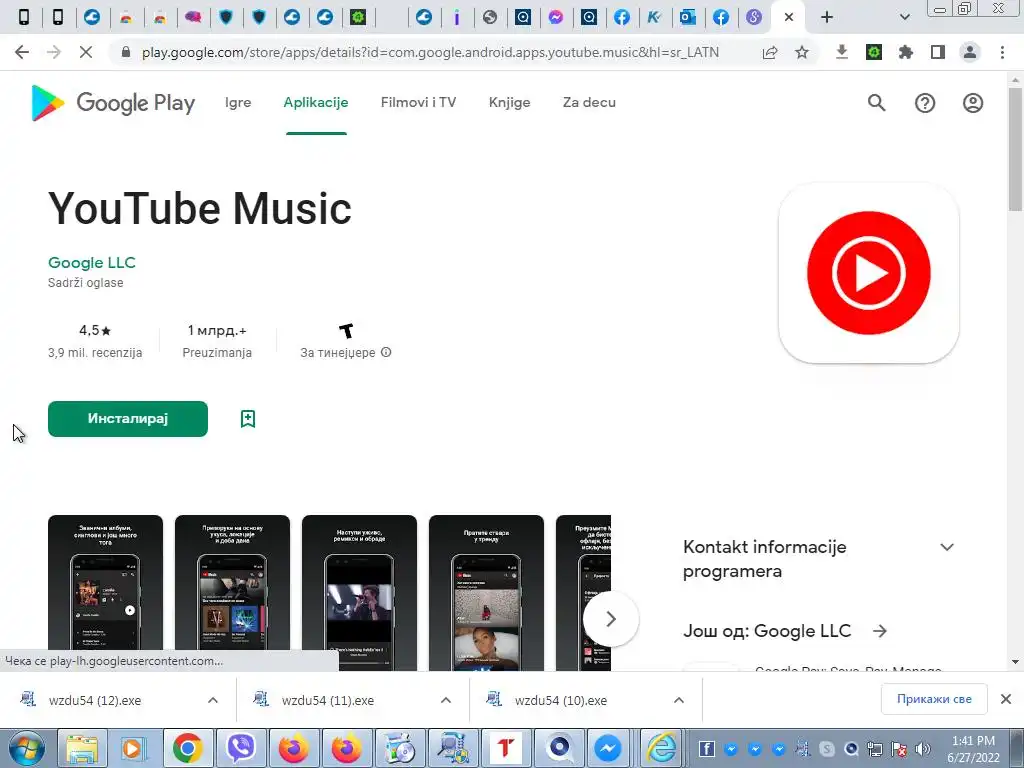Viewport: 1024px width, 768px height.
Task: Open the green extension icon in toolbar
Action: point(874,52)
